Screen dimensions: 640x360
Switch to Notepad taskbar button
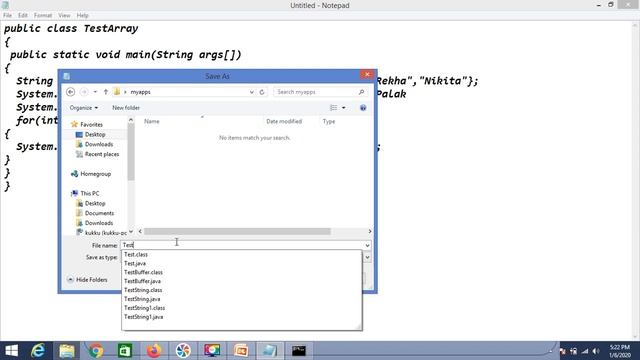[270, 351]
